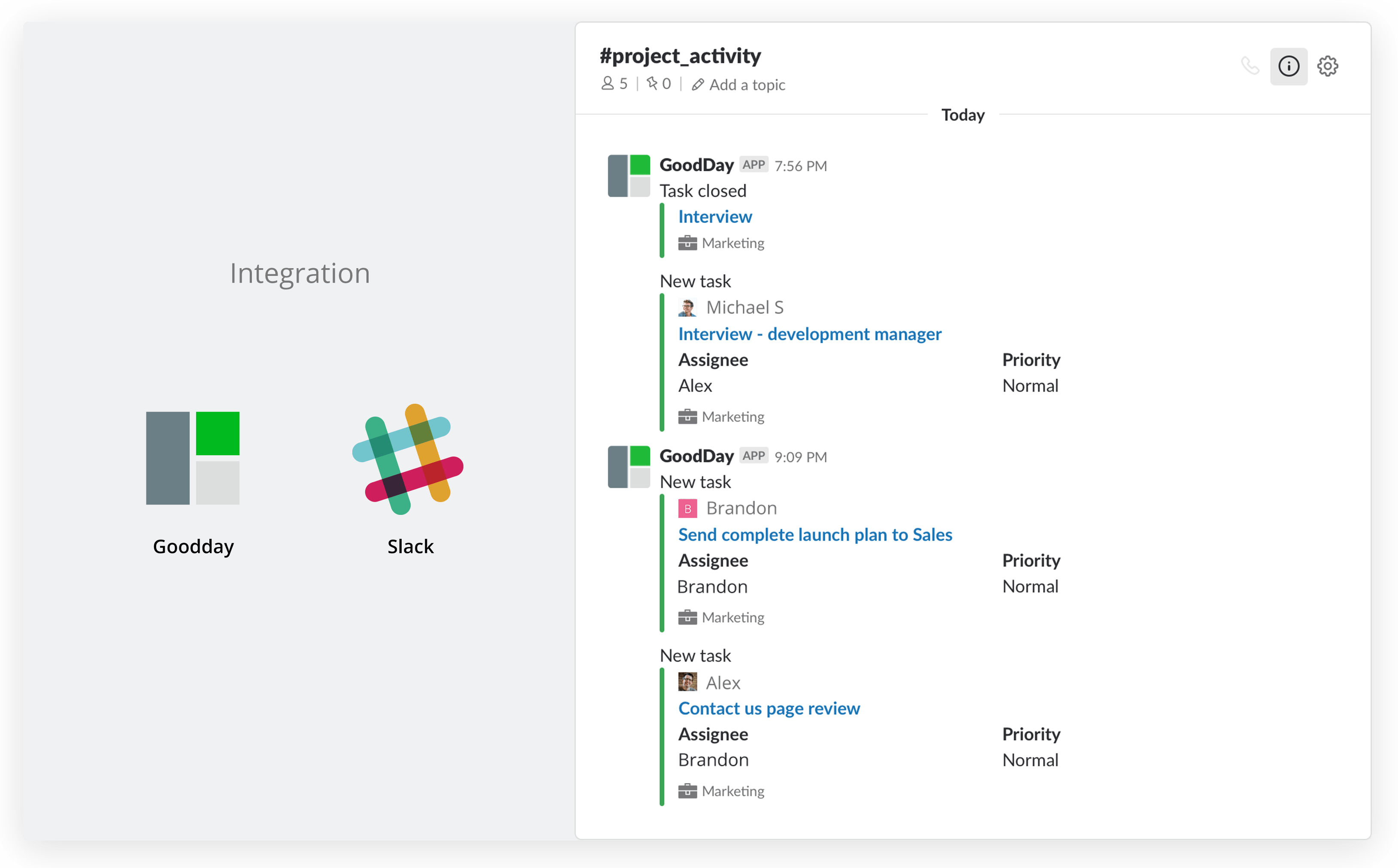The image size is (1398, 868).
Task: Click Michael S profile photo
Action: (x=687, y=308)
